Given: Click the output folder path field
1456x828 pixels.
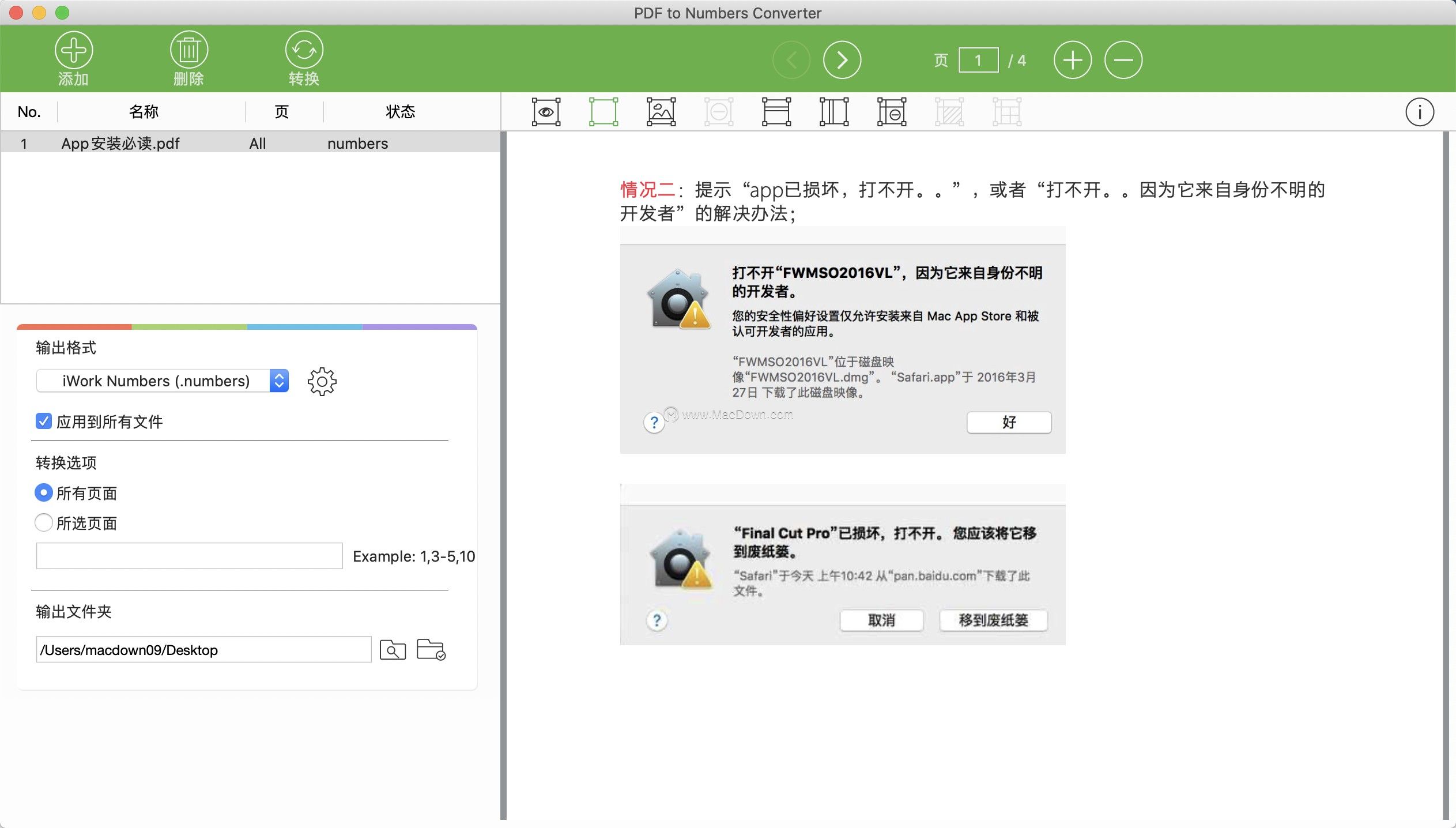Looking at the screenshot, I should tap(203, 649).
